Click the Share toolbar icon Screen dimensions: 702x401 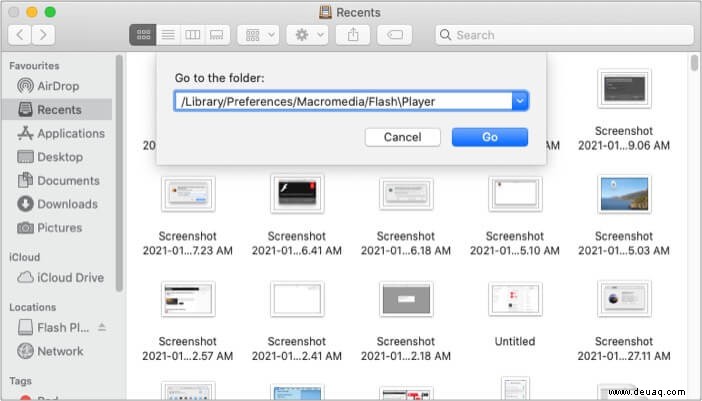[353, 35]
